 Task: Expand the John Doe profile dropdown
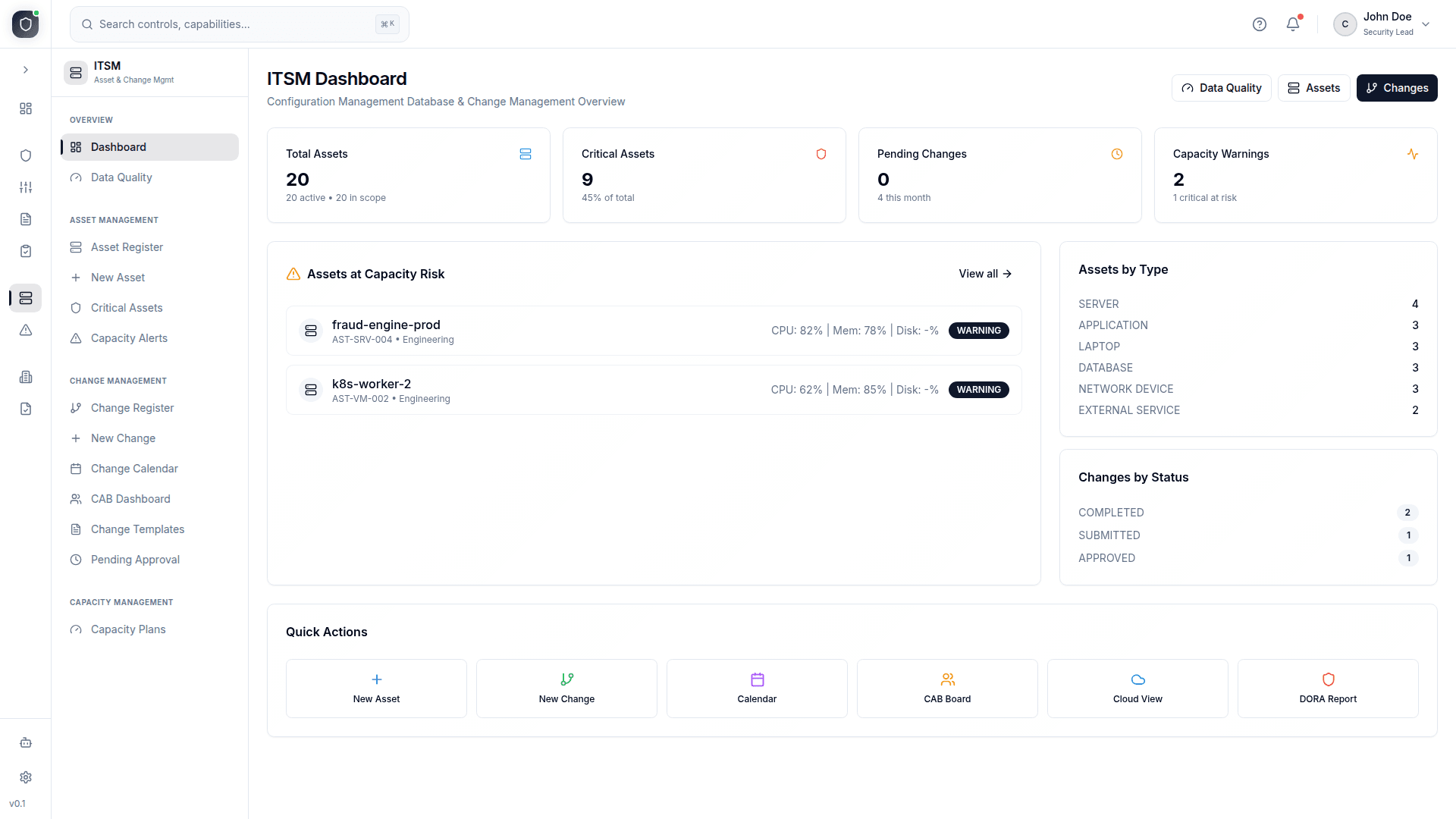pyautogui.click(x=1382, y=24)
